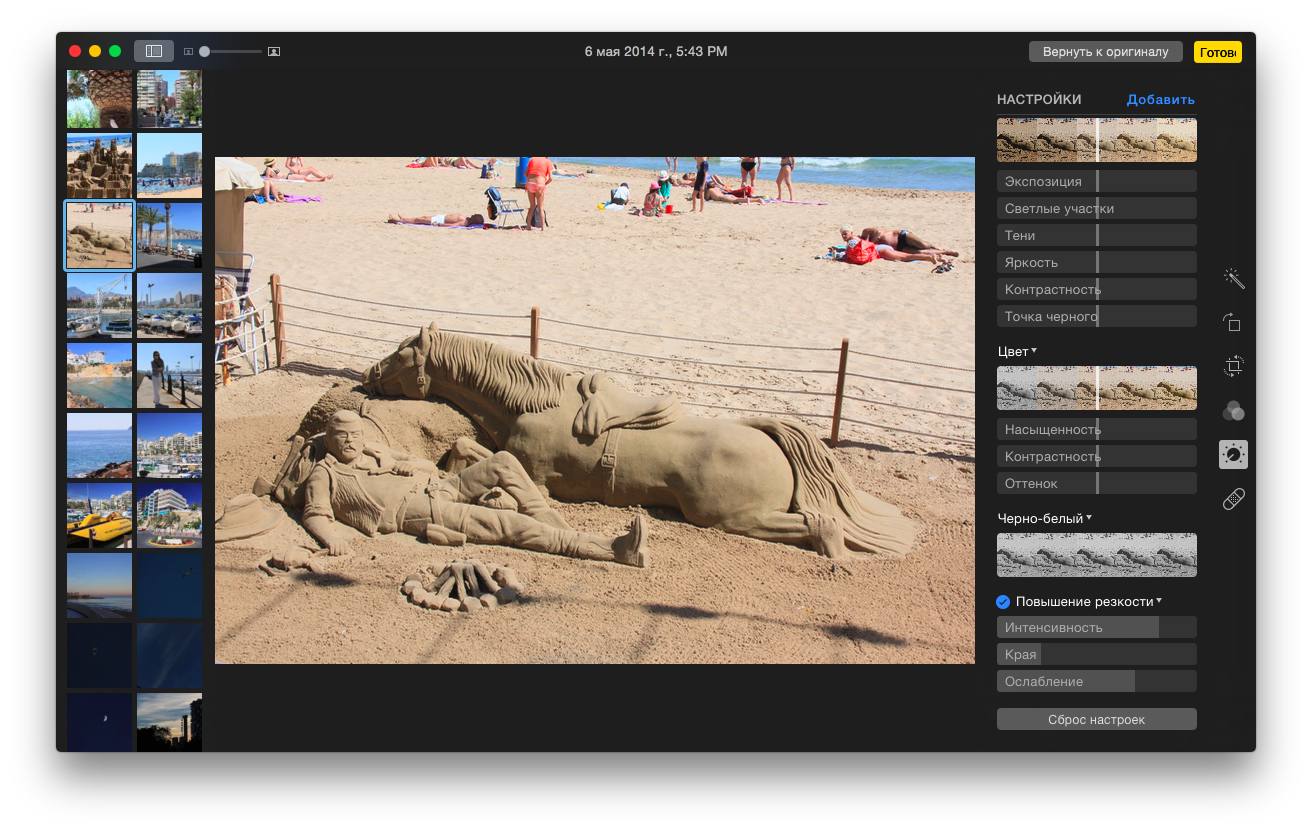This screenshot has width=1312, height=832.
Task: Expand the Черно-белый section options
Action: pyautogui.click(x=1089, y=518)
